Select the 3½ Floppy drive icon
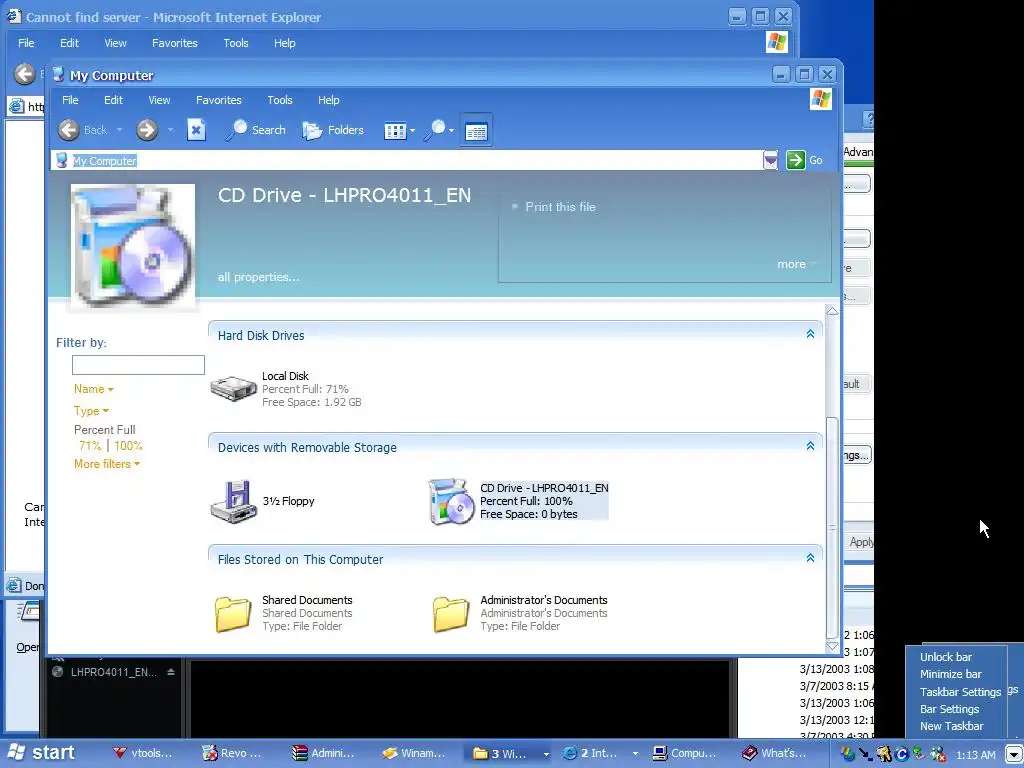Image resolution: width=1024 pixels, height=768 pixels. pyautogui.click(x=233, y=501)
